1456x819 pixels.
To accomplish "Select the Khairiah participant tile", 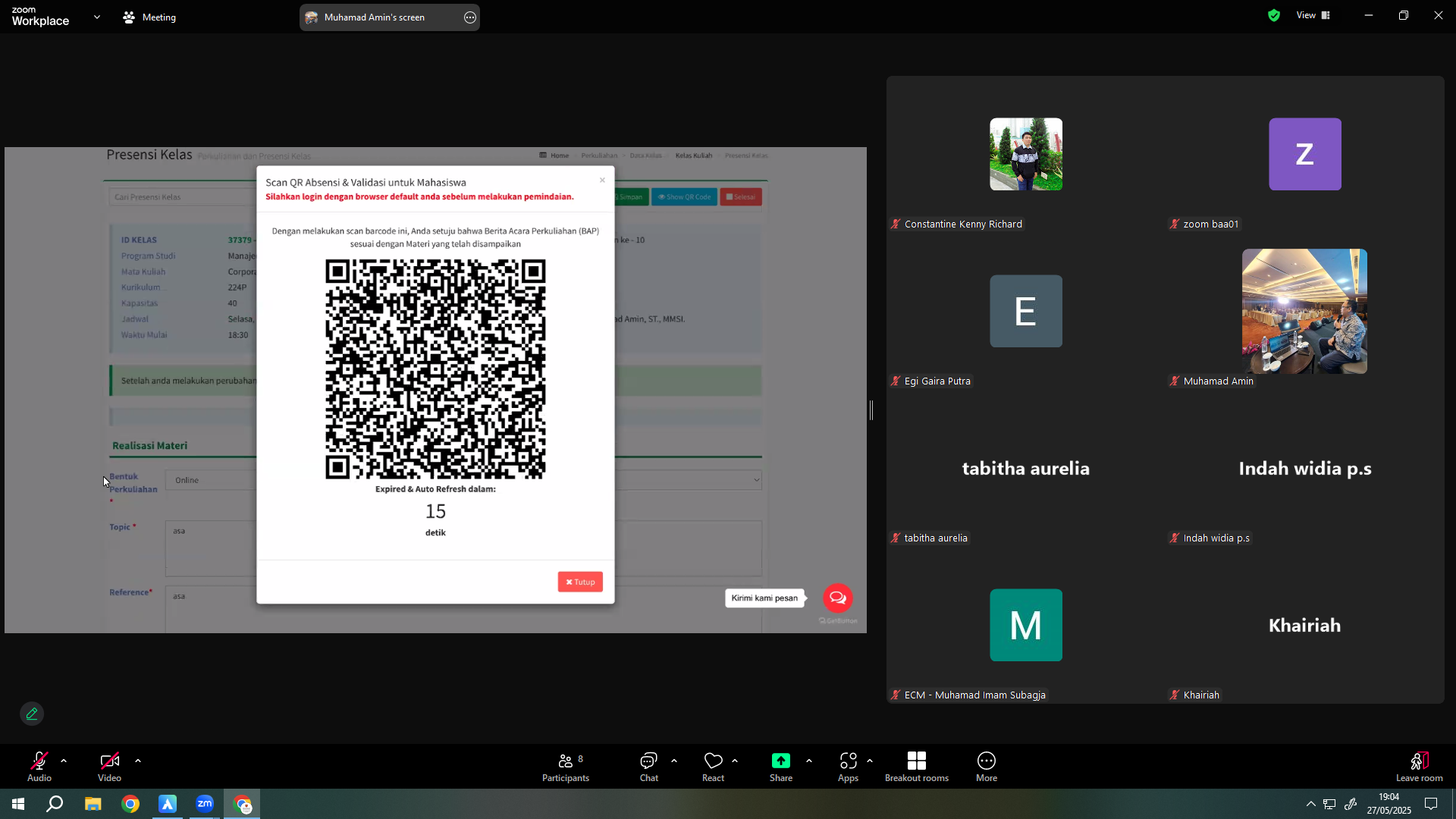I will point(1305,625).
